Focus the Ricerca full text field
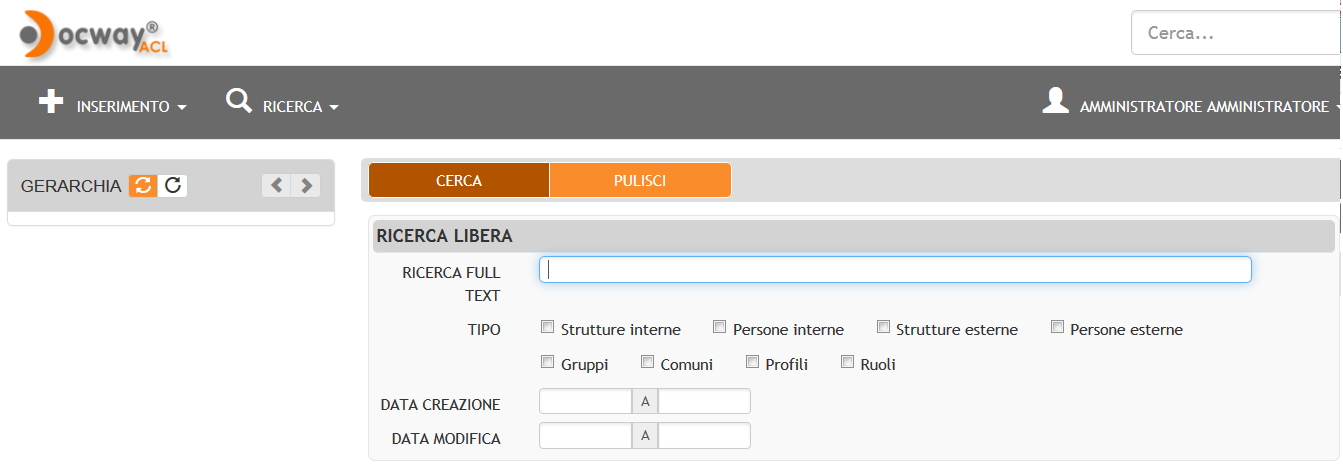Viewport: 1343px width, 465px height. 895,270
